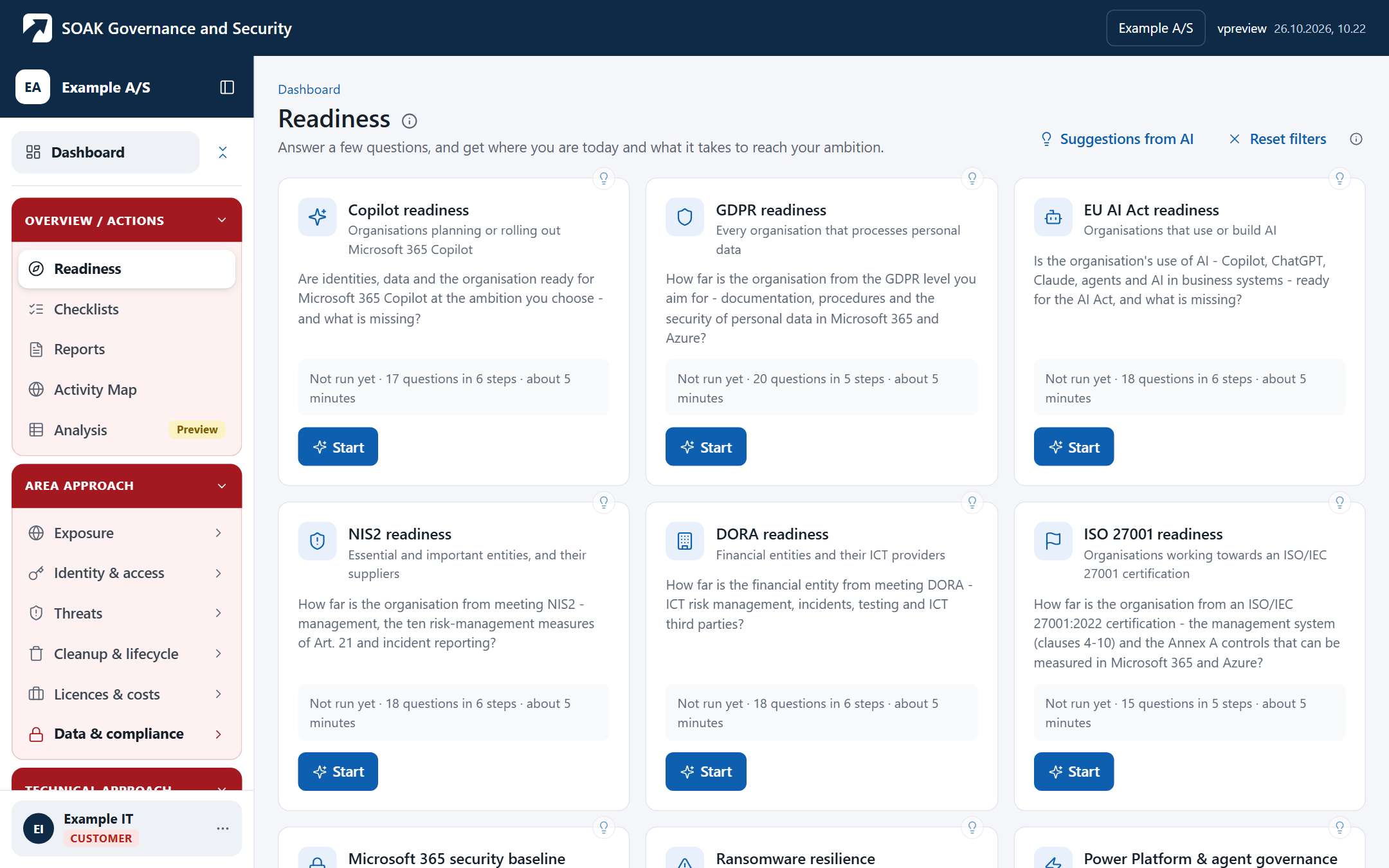Click the DORA readiness building icon
The width and height of the screenshot is (1389, 868).
pos(685,541)
